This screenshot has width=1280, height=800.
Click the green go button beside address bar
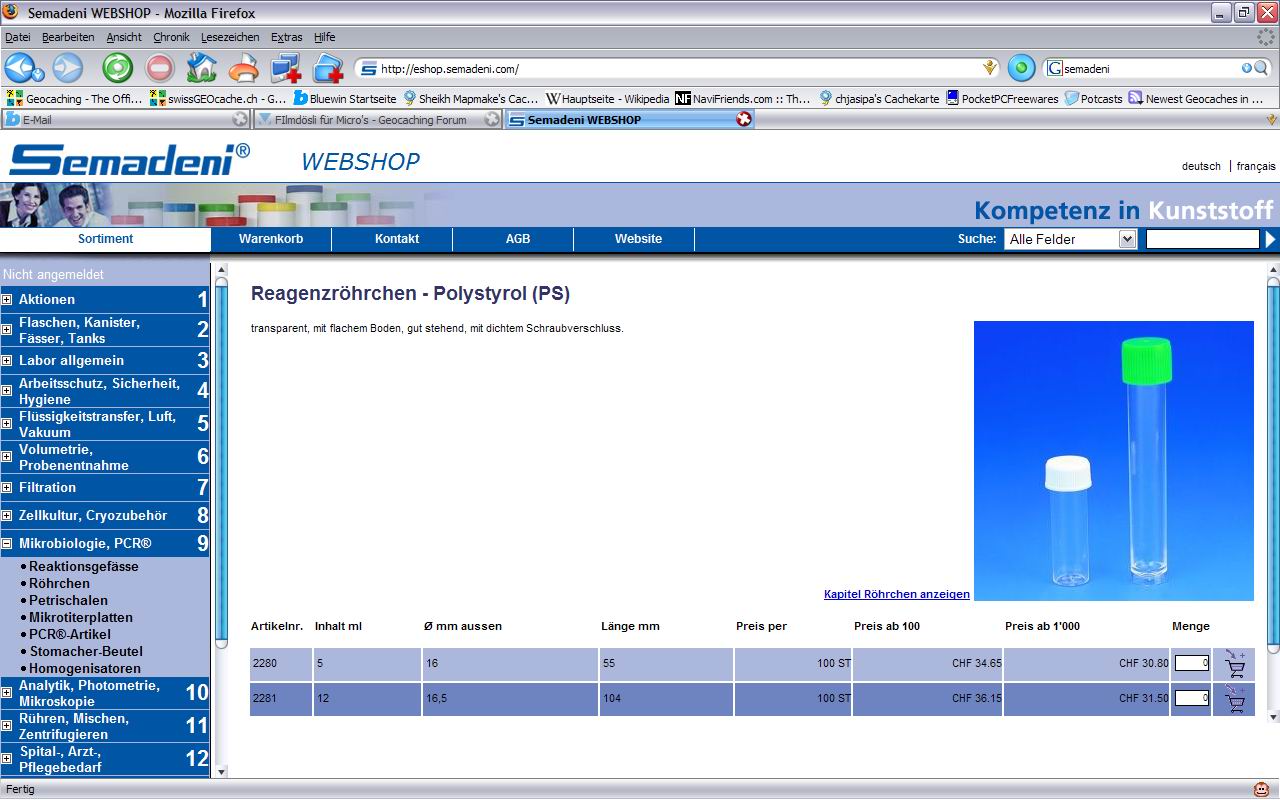(1021, 68)
